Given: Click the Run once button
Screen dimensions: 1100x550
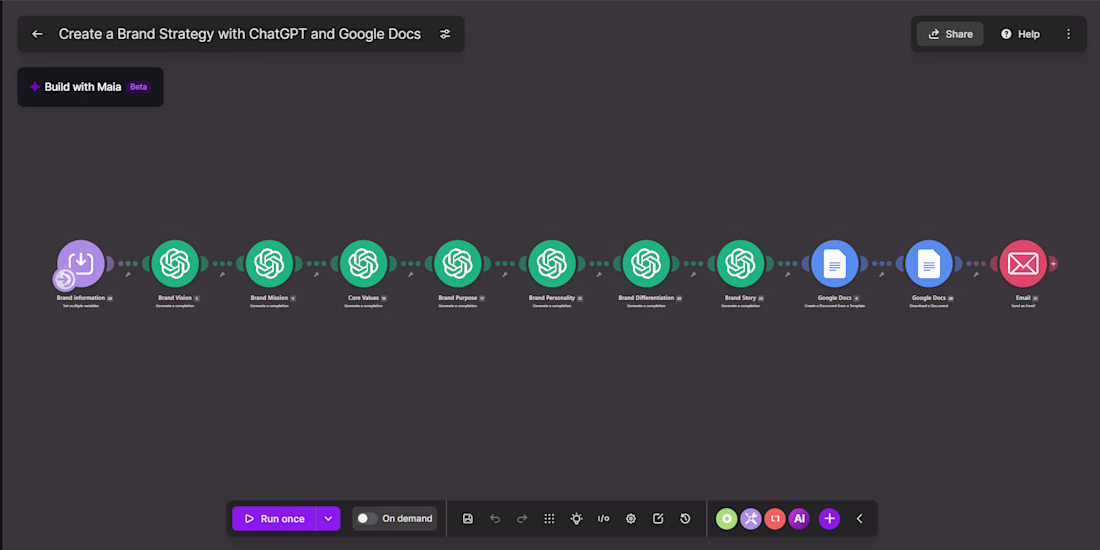Looking at the screenshot, I should 274,518.
